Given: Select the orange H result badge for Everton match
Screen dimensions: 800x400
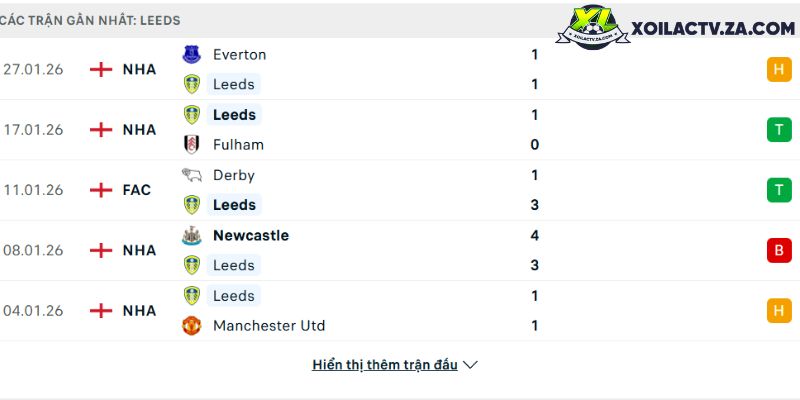Looking at the screenshot, I should (x=779, y=70).
